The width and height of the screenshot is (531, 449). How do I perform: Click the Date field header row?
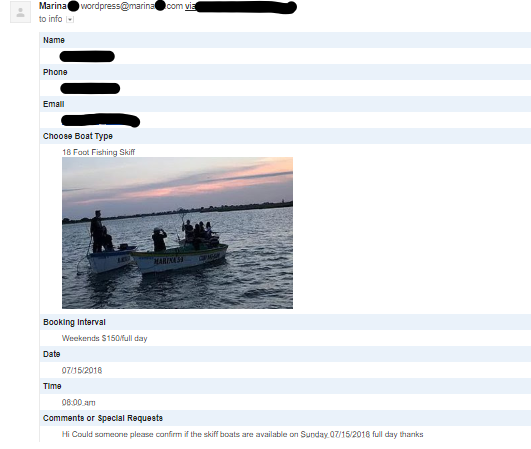coord(285,354)
